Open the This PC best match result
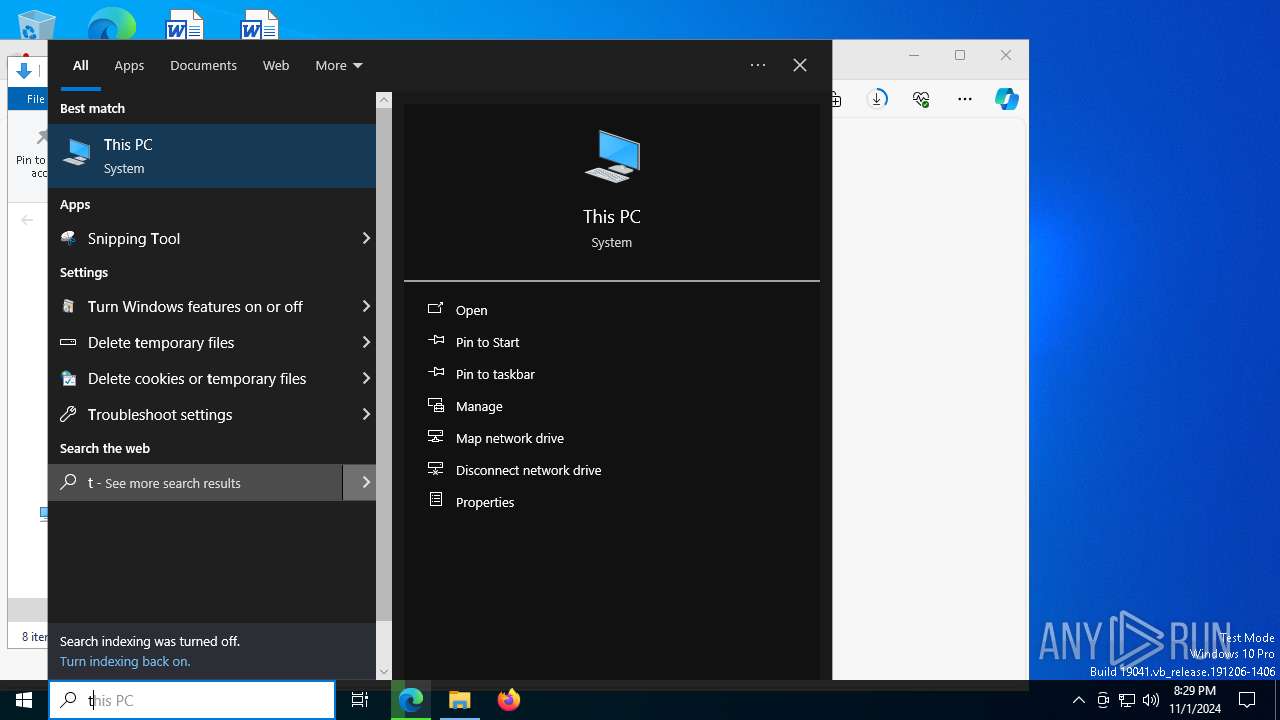This screenshot has height=720, width=1280. pos(212,156)
